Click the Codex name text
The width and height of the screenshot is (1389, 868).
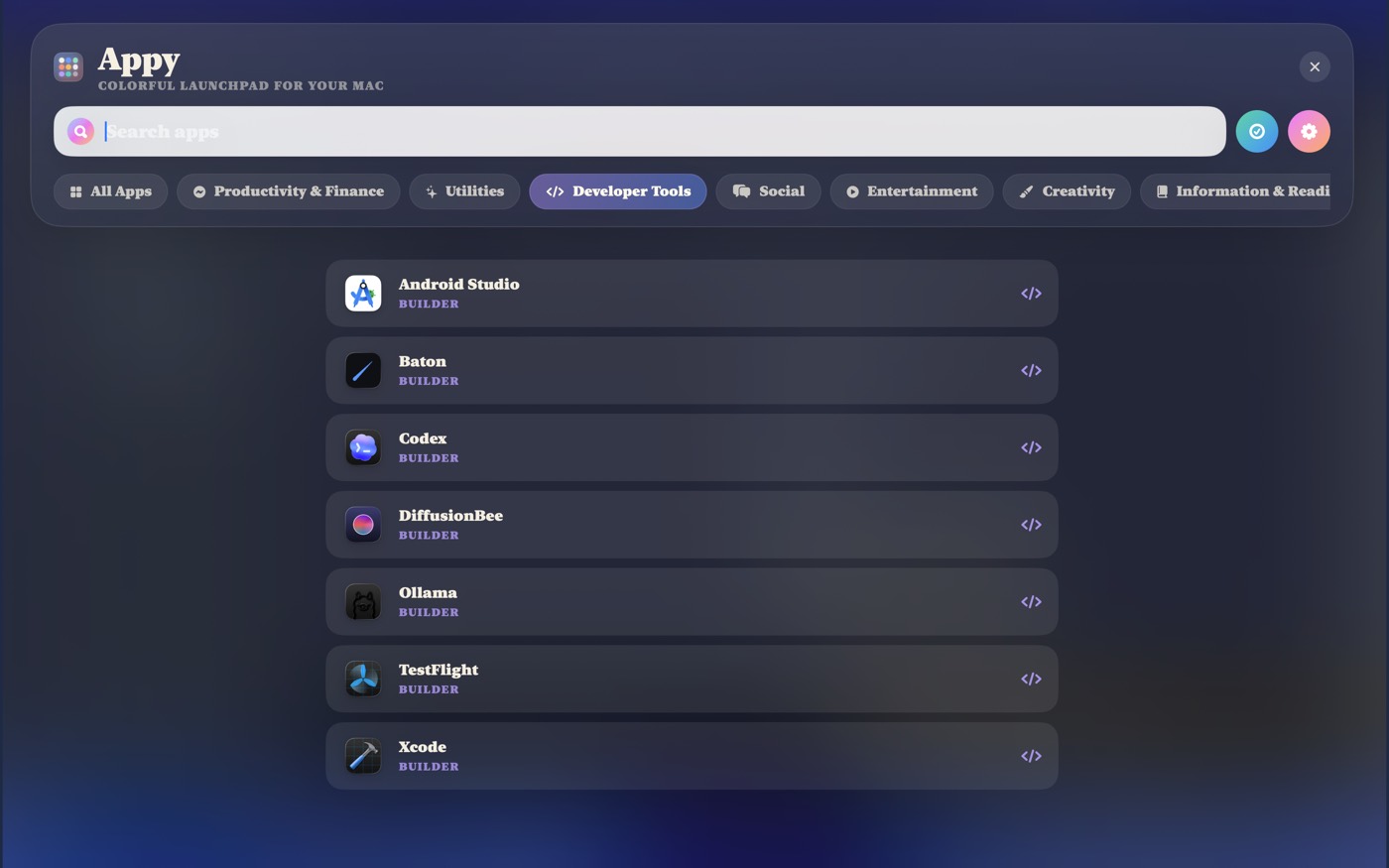(422, 438)
